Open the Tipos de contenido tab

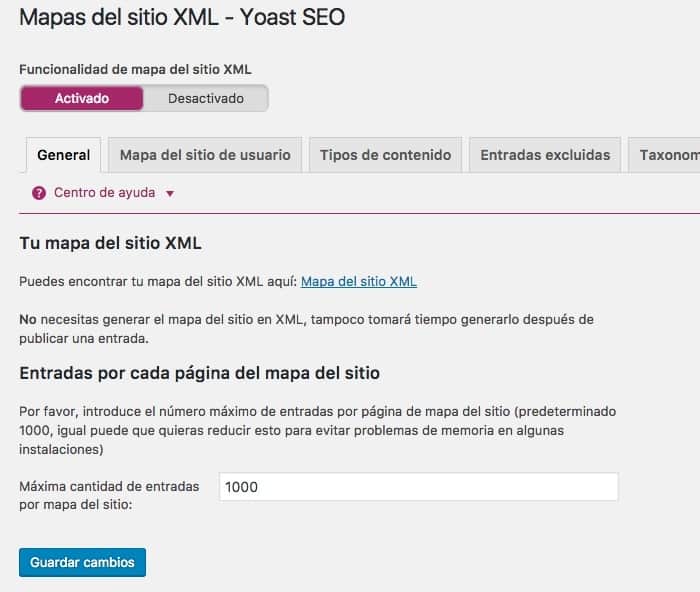(385, 155)
